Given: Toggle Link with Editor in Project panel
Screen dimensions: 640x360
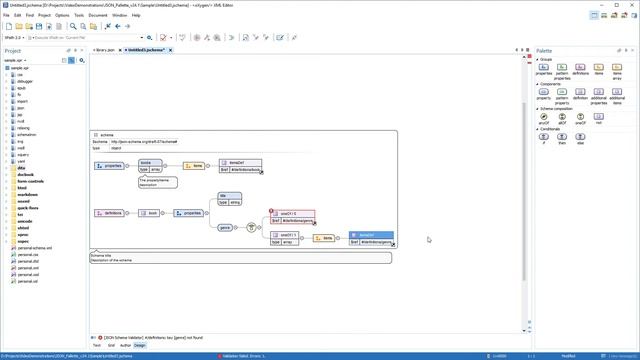Looking at the screenshot, I should click(71, 60).
